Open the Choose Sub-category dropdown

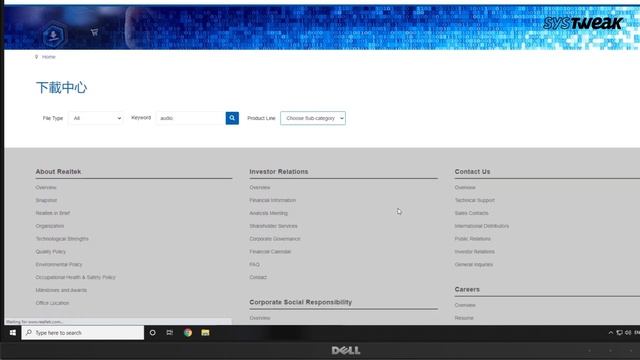coord(313,118)
